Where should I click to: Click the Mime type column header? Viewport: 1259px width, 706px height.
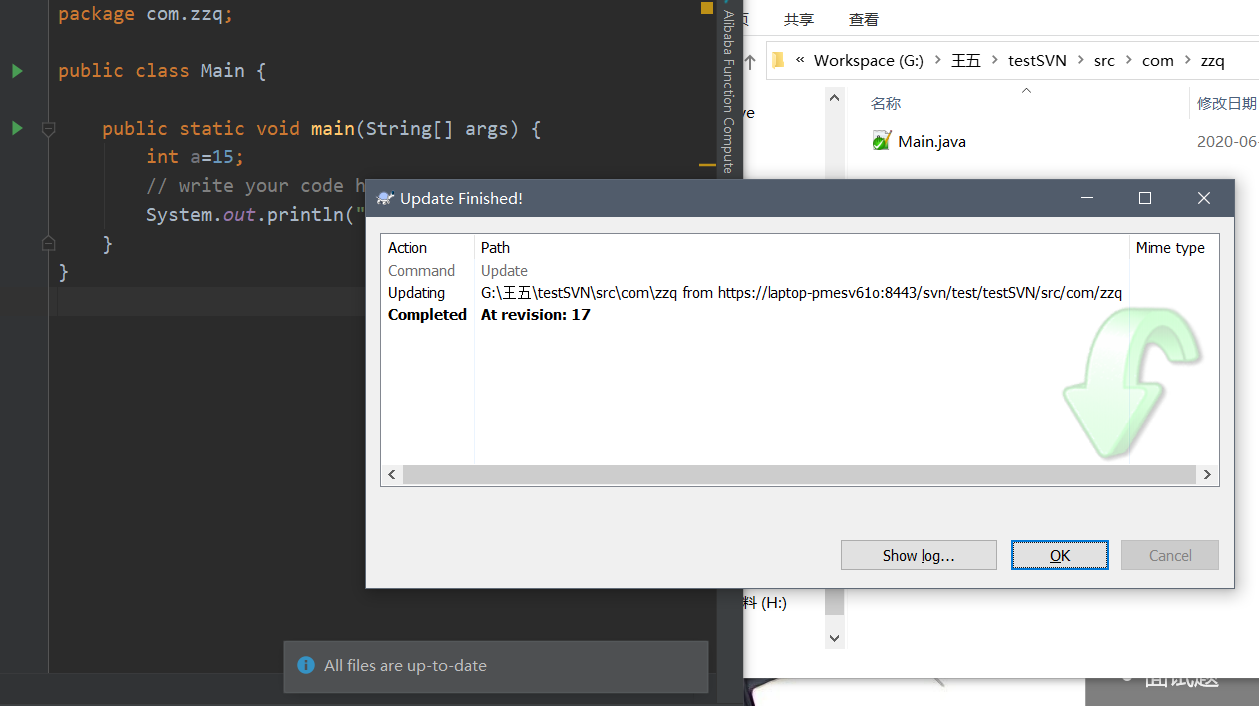[x=1170, y=248]
